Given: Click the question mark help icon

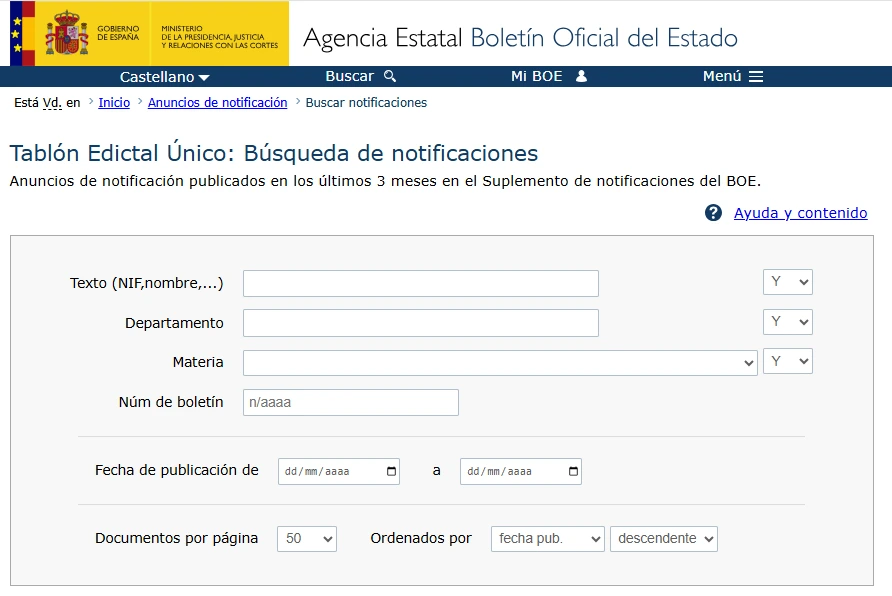Looking at the screenshot, I should point(713,213).
